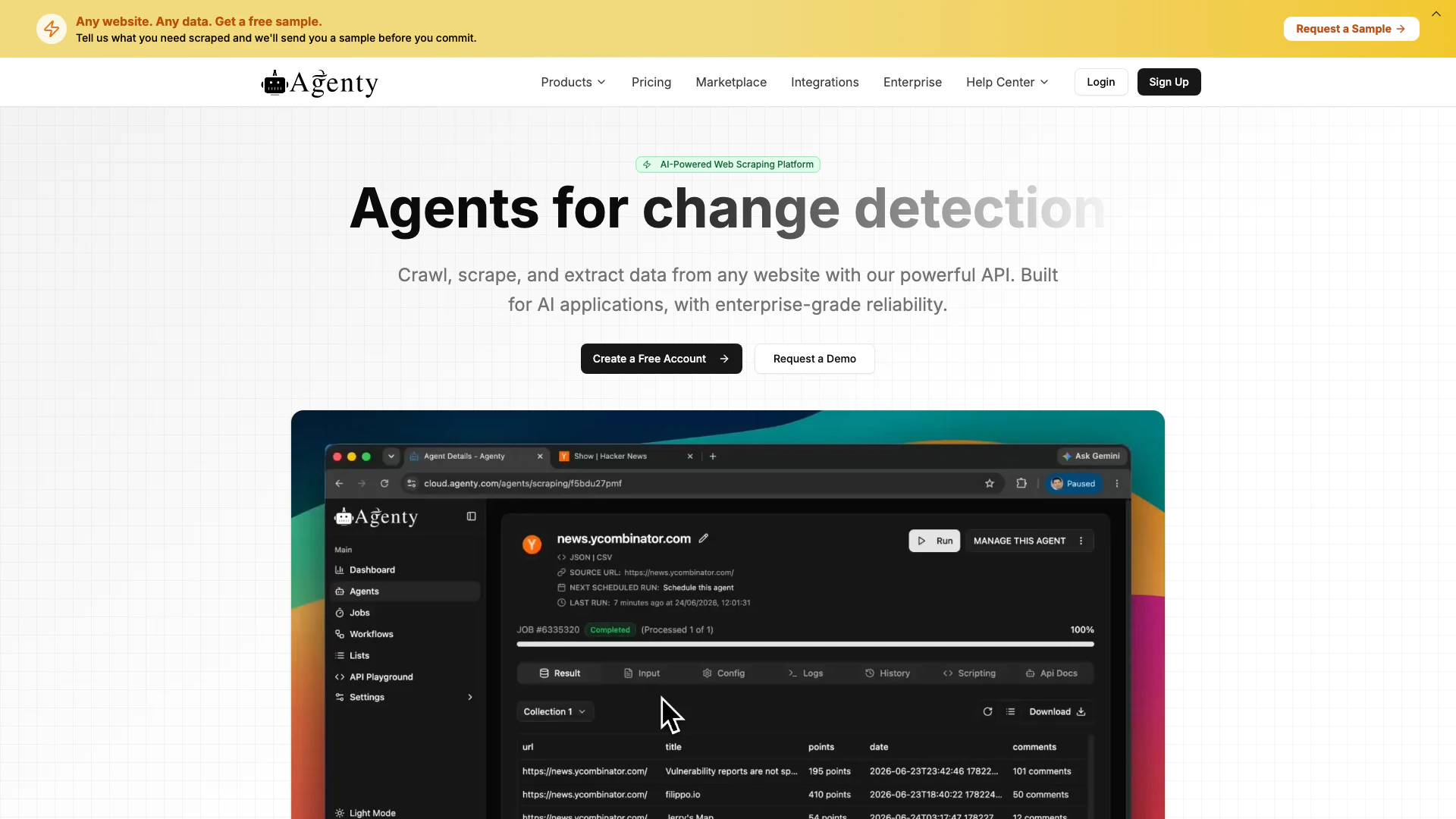Click the pencil edit icon next to news.ycombinator.com

click(x=704, y=538)
